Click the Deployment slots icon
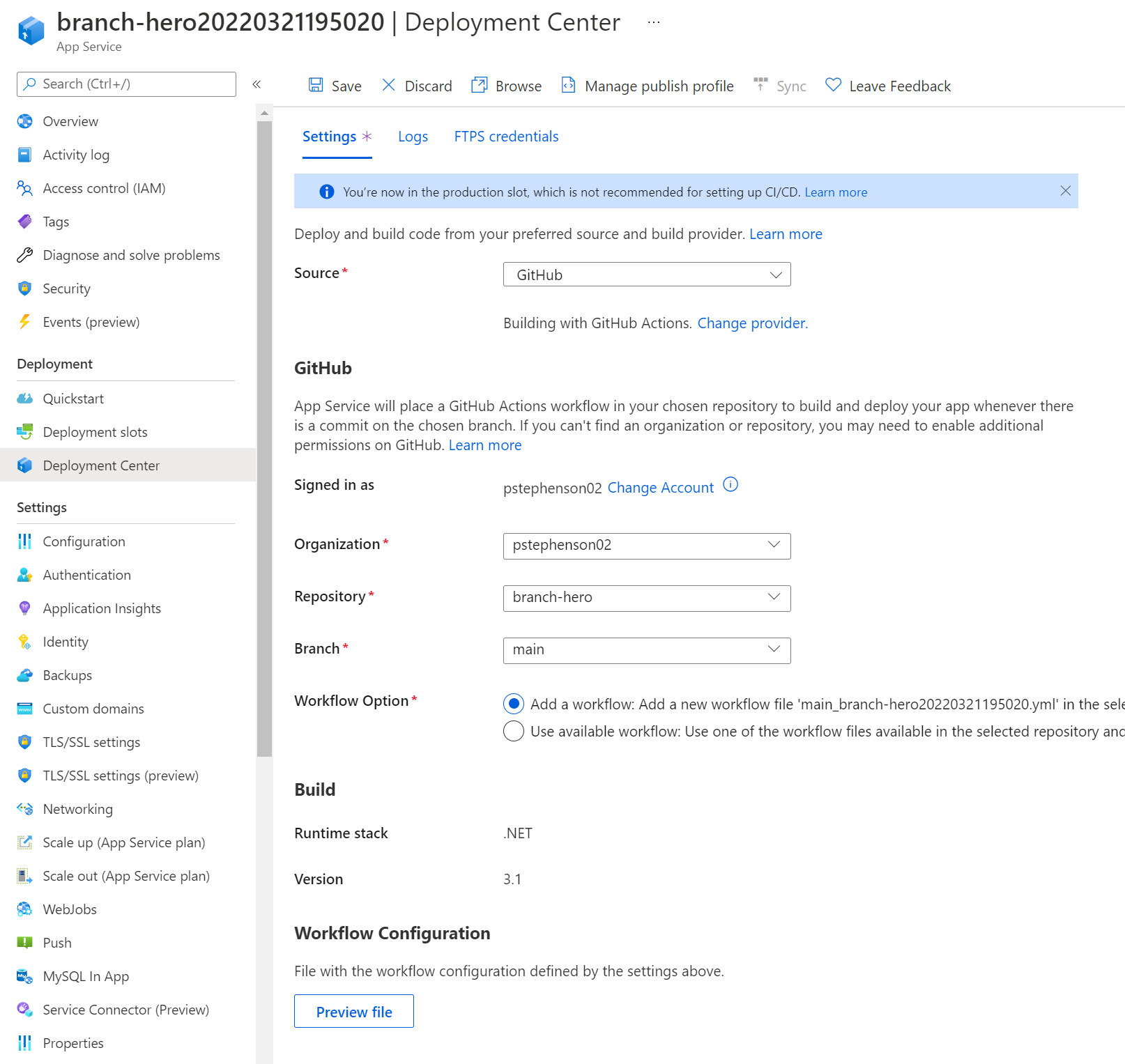1125x1064 pixels. [25, 432]
